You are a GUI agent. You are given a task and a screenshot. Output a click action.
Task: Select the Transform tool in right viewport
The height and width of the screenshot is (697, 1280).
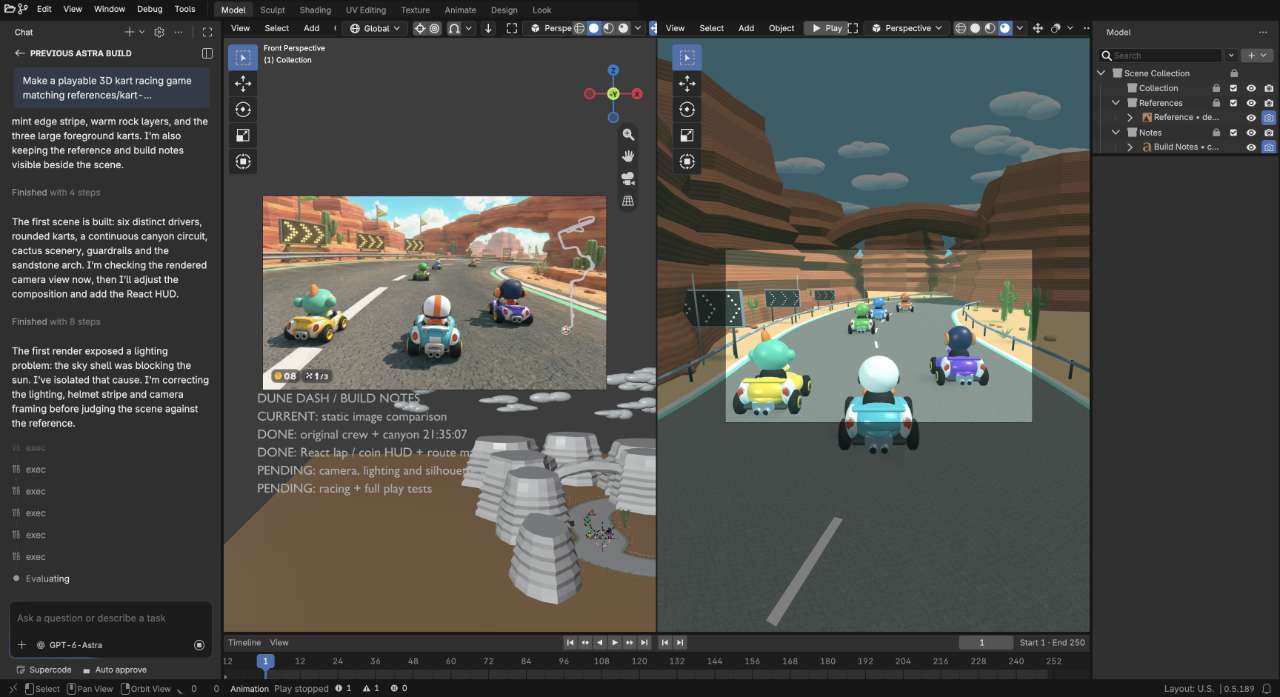tap(687, 161)
